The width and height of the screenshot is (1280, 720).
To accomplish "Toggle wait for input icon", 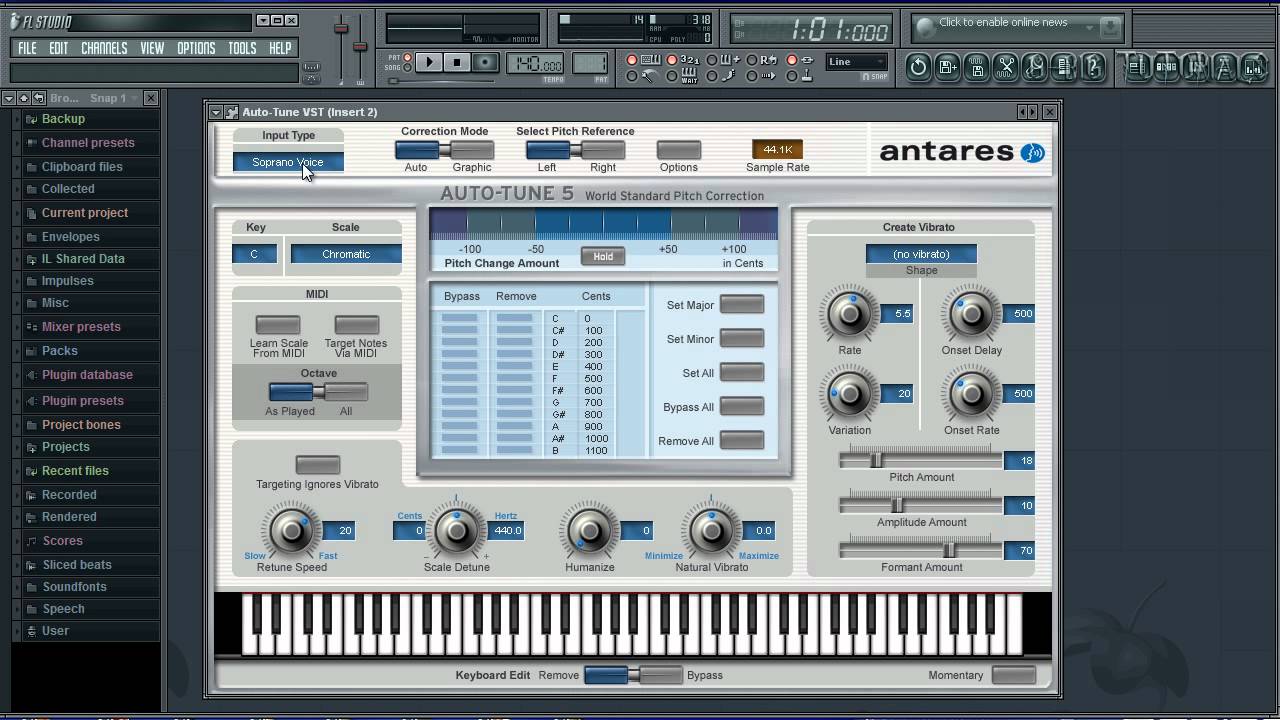I will [684, 76].
